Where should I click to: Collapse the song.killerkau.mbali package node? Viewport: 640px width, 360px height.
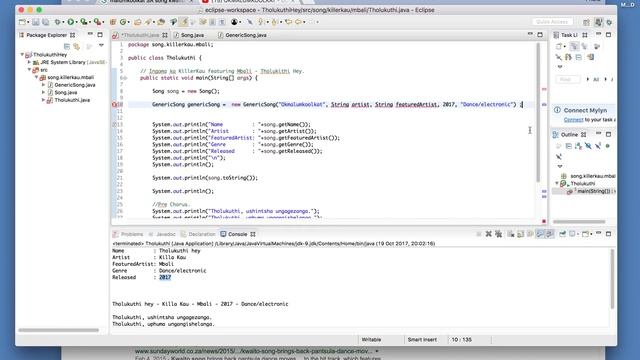point(36,77)
